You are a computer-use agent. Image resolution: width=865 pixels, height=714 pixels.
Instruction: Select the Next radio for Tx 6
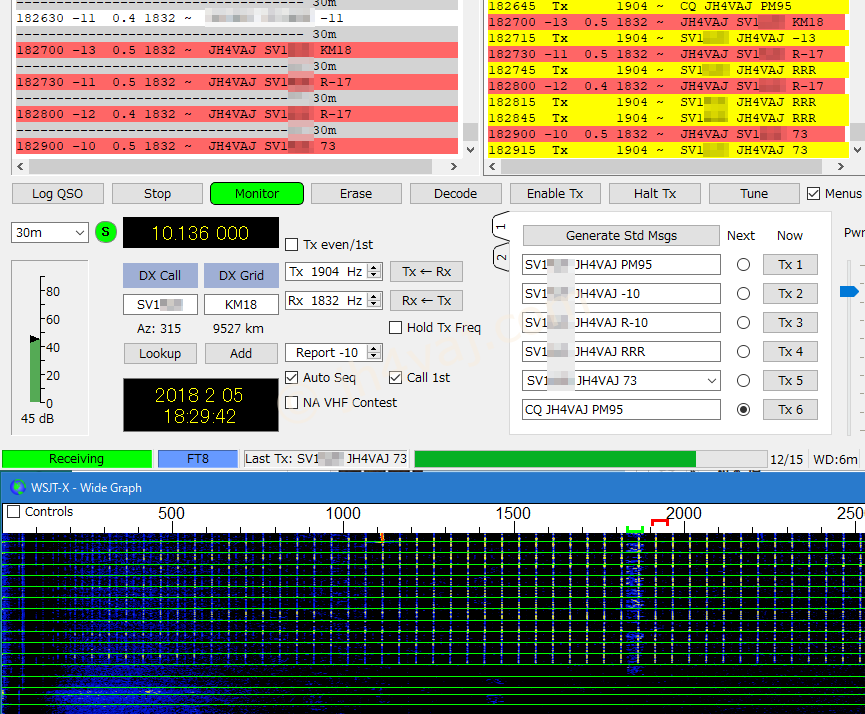[x=743, y=409]
